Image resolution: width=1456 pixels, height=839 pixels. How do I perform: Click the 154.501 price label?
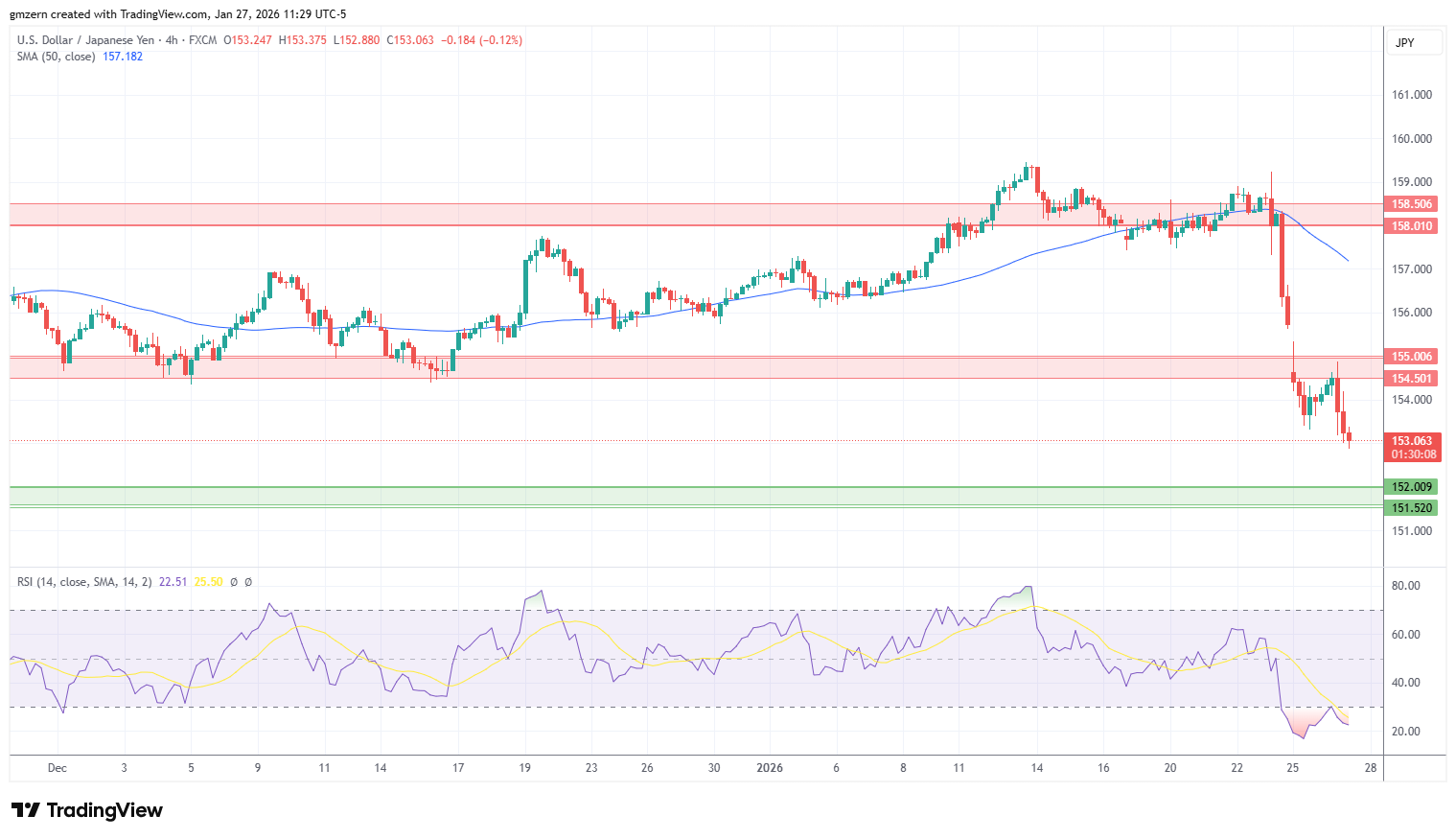[1412, 379]
